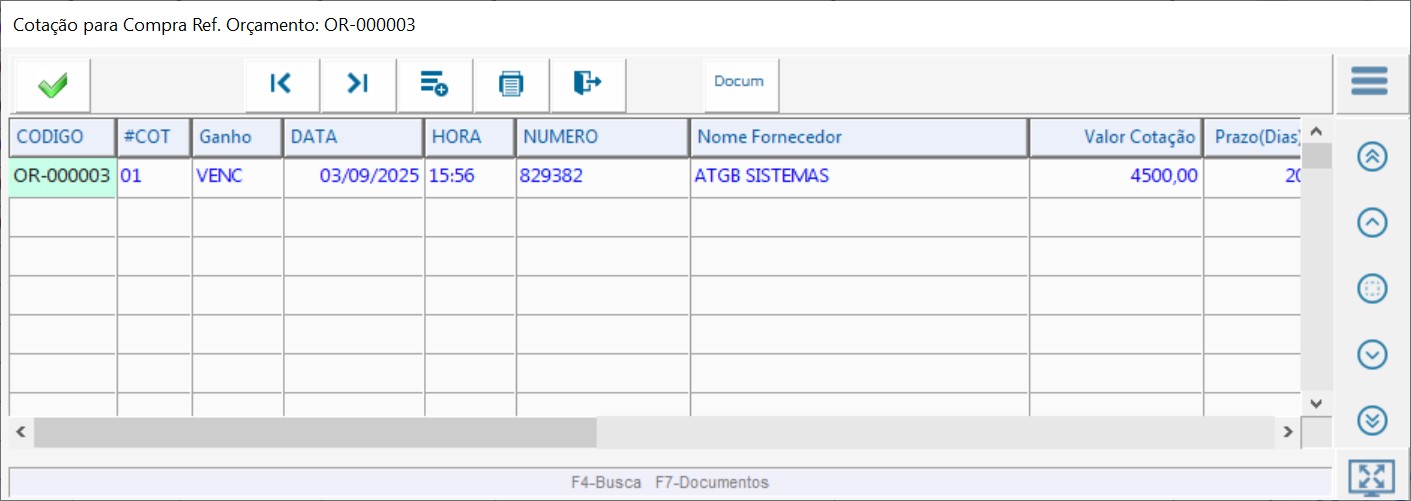The image size is (1411, 501).
Task: Click the Valor Cotação column header
Action: click(1115, 137)
